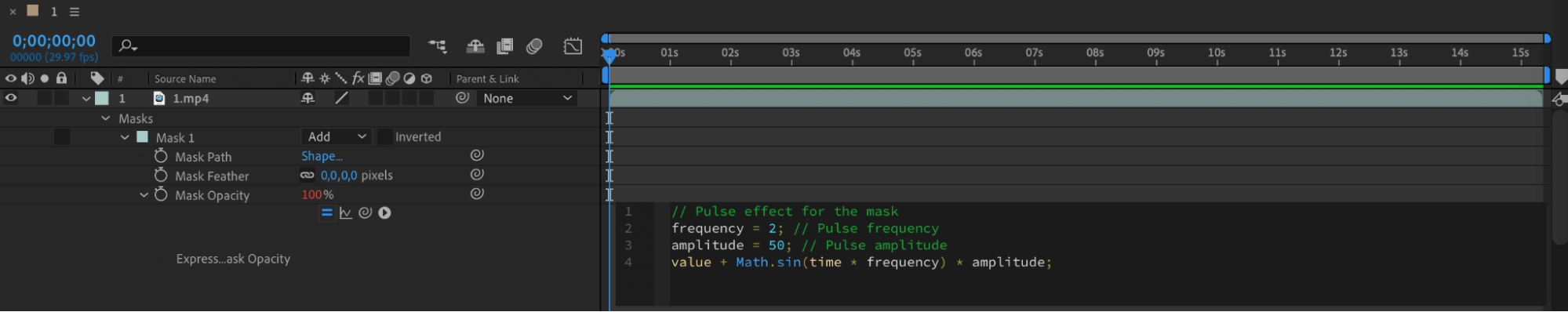Toggle the shy layers hide icon
The image size is (1568, 312).
click(x=475, y=46)
